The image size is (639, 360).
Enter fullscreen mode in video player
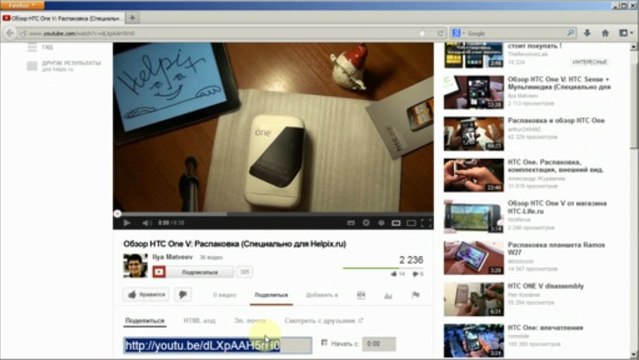(426, 223)
